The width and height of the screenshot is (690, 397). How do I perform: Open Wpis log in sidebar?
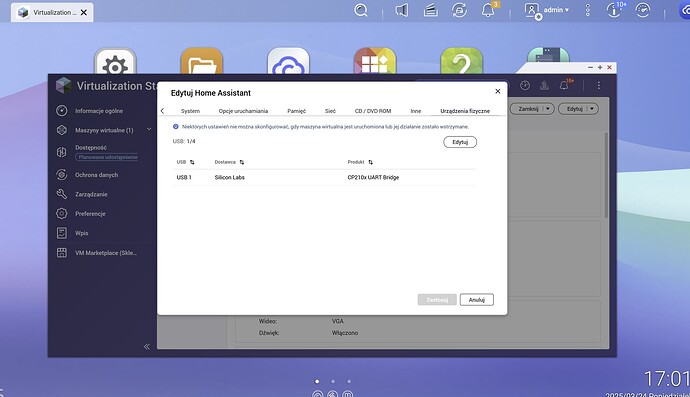(81, 233)
